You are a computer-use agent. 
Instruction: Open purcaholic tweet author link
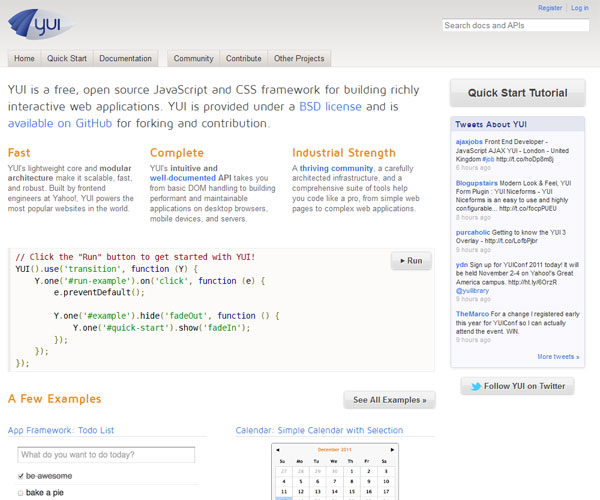coord(473,233)
